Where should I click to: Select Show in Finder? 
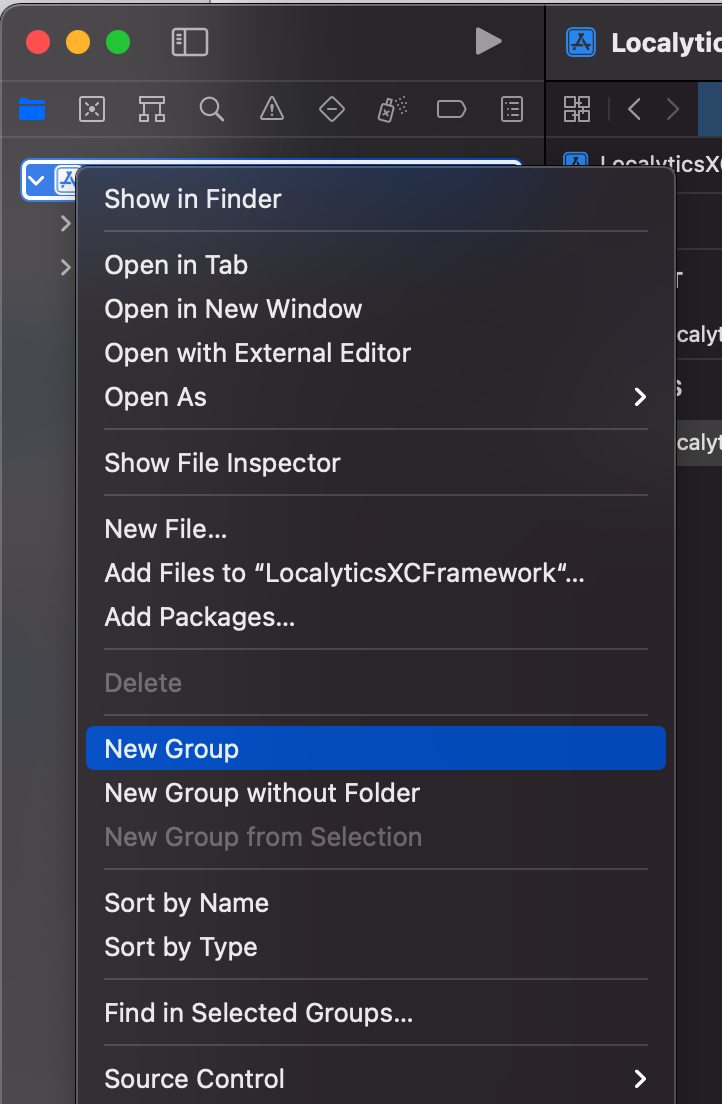pos(193,199)
